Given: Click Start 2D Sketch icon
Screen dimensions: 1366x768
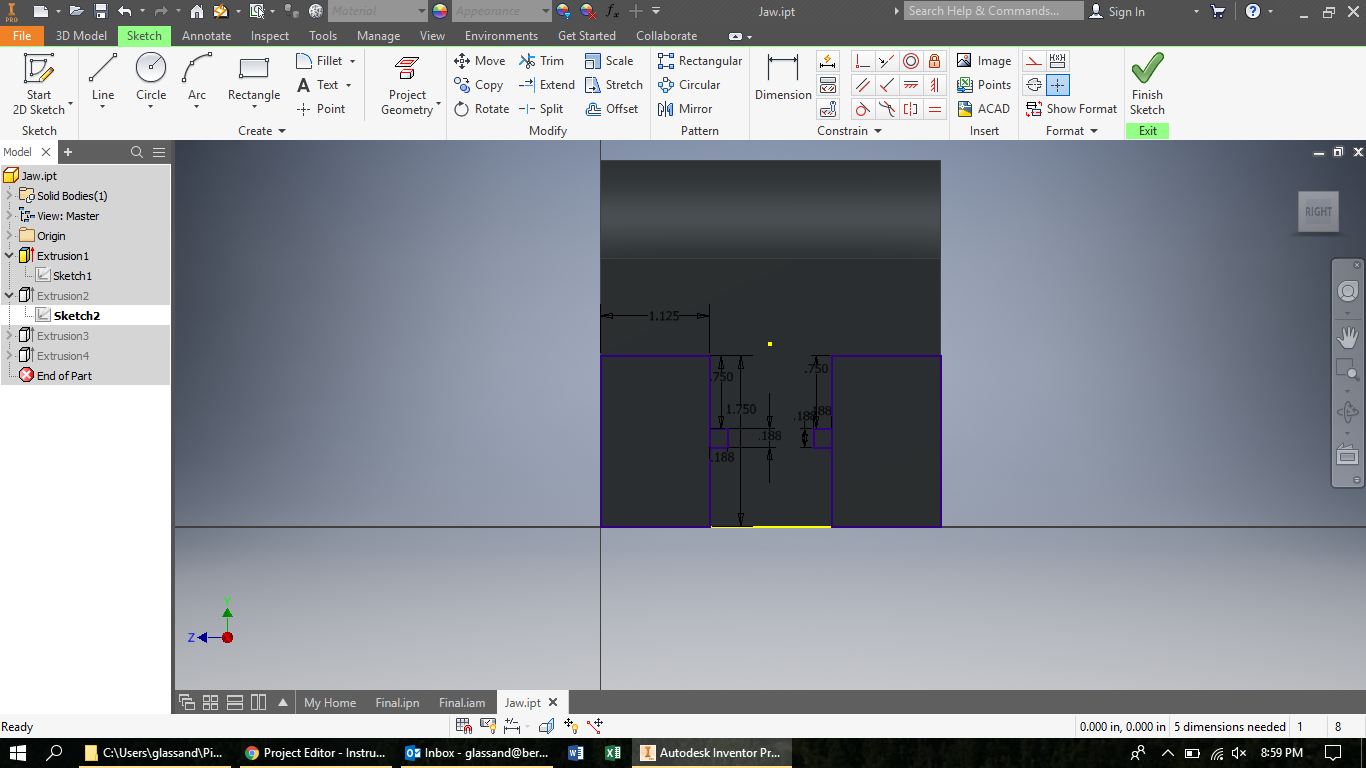Looking at the screenshot, I should click(39, 68).
